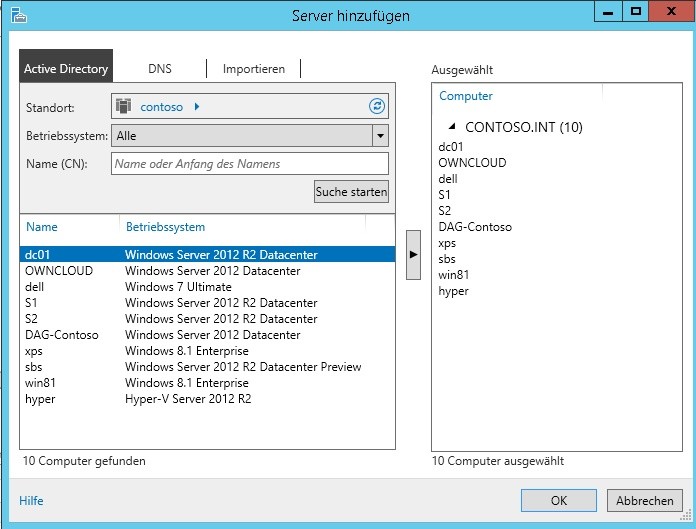Select the hyper Hyper-V Server 2012 R2 row
The image size is (696, 529).
[x=207, y=399]
